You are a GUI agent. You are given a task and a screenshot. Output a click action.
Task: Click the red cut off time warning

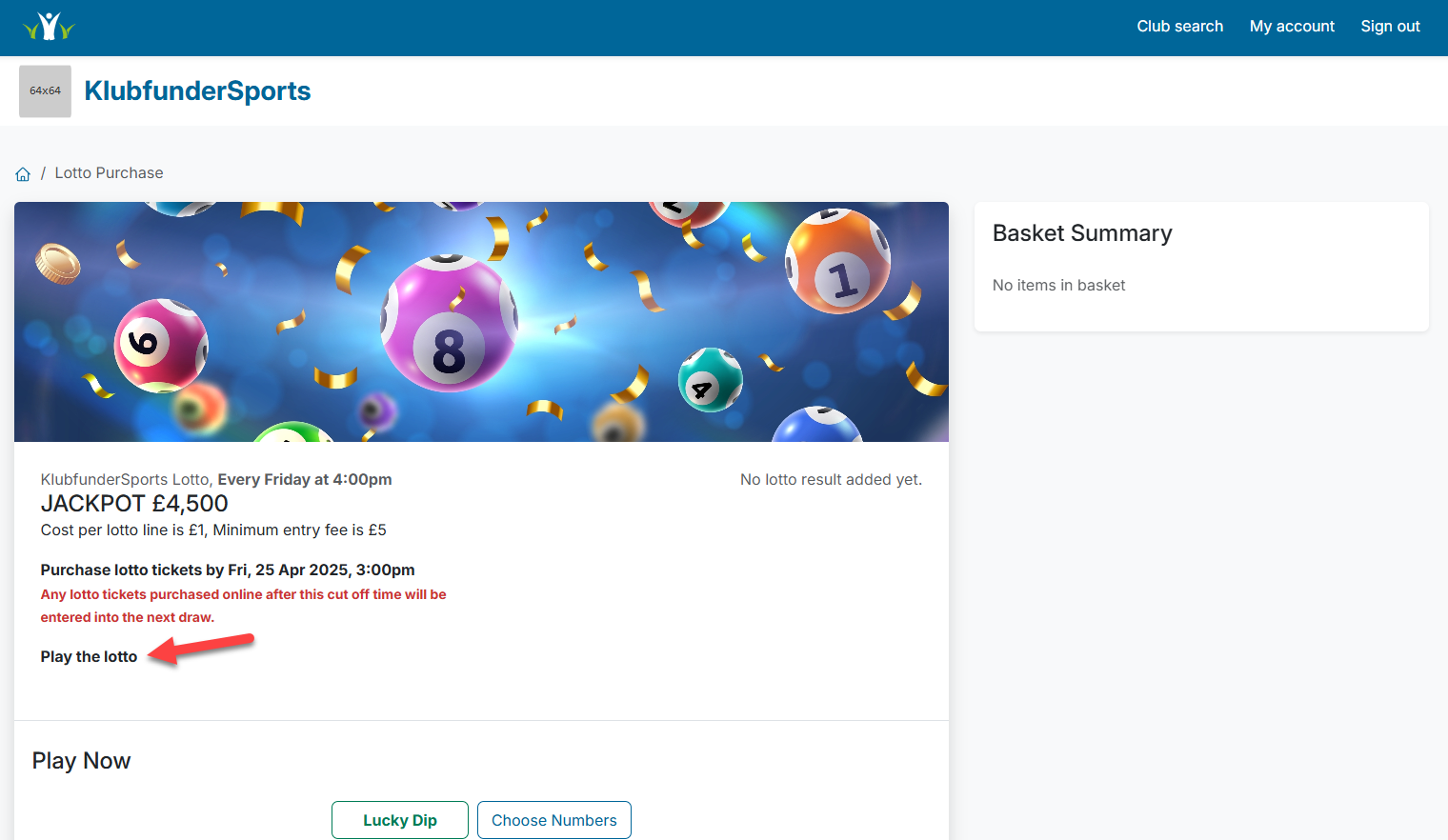pos(243,606)
